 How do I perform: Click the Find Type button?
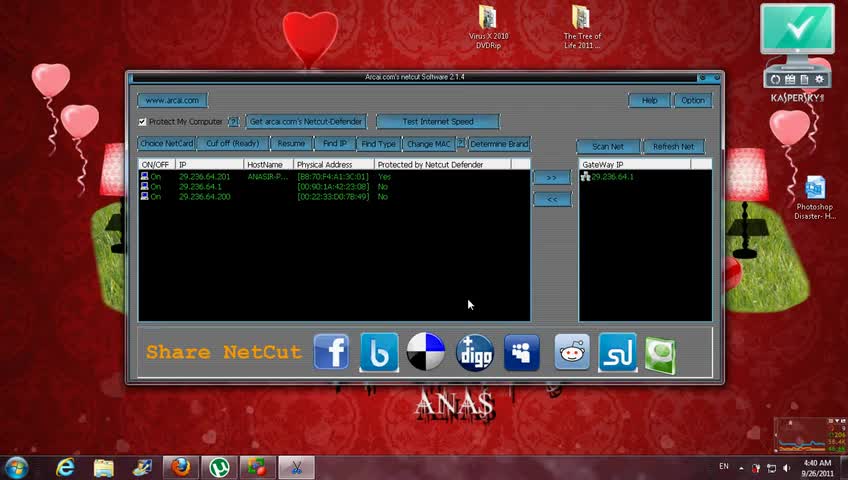pos(379,144)
